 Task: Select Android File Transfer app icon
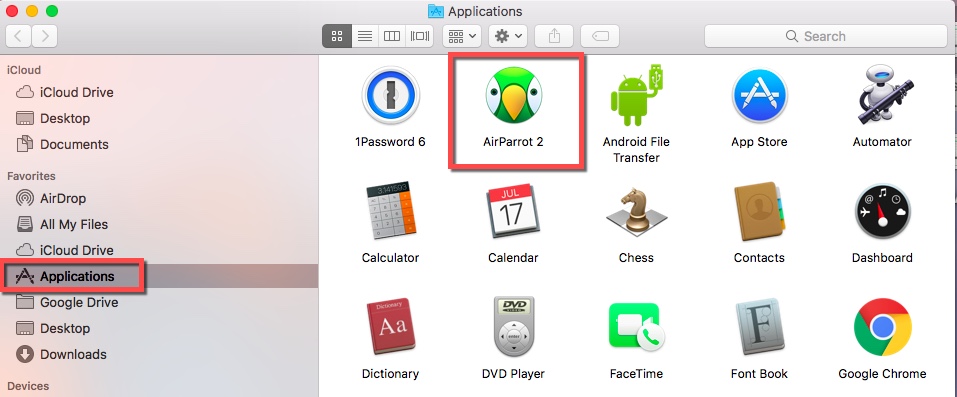pyautogui.click(x=636, y=95)
